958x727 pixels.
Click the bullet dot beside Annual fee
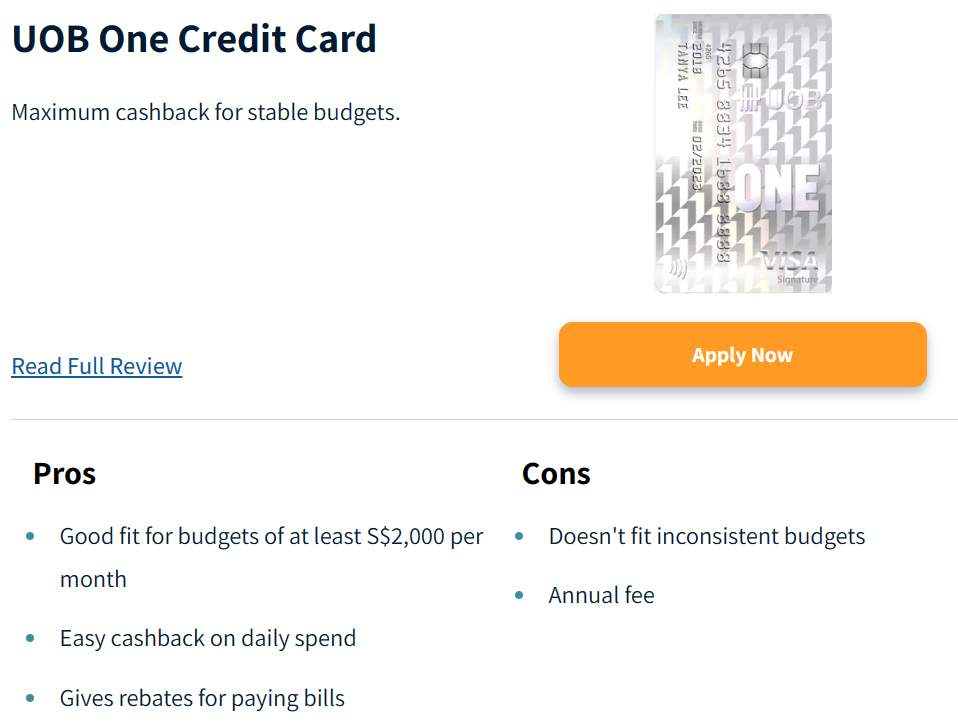coord(519,596)
